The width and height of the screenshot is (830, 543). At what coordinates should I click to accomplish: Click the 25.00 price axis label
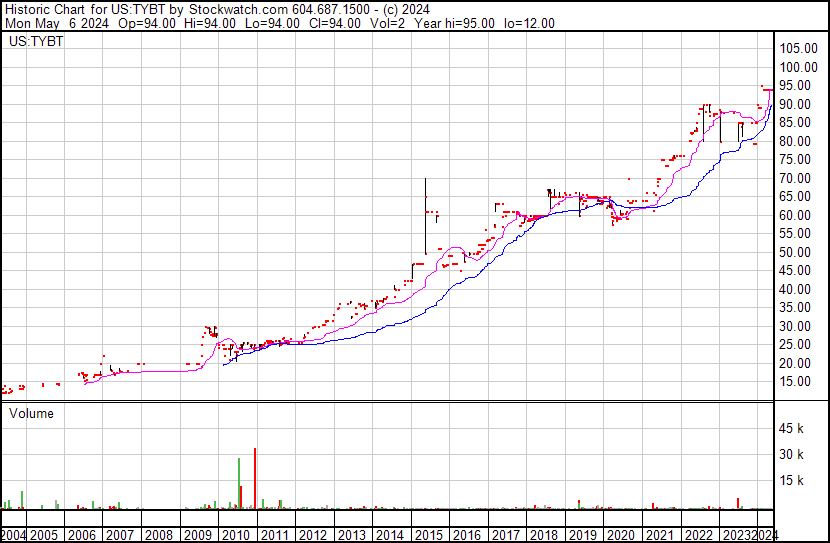795,345
